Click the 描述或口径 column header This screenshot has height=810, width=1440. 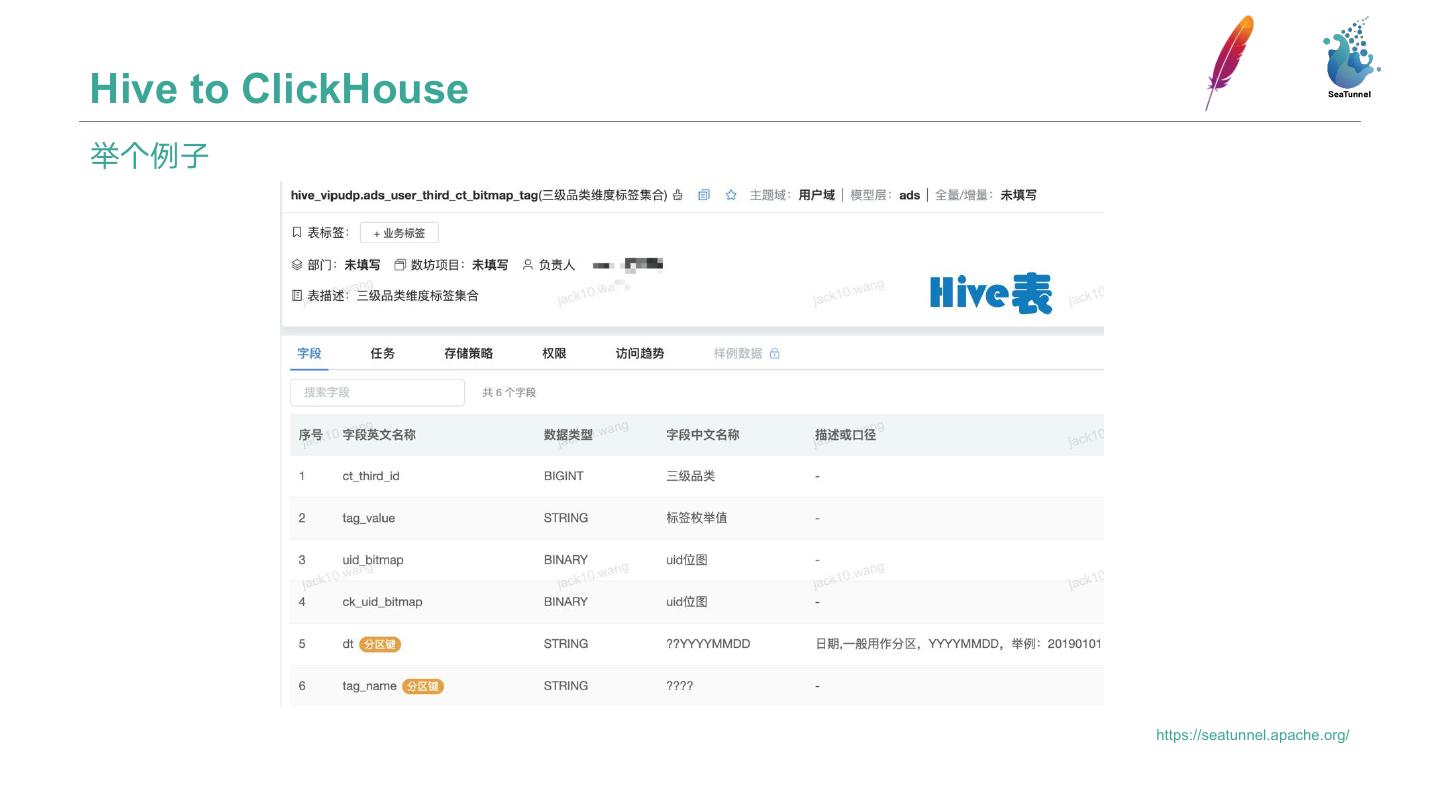pos(846,435)
